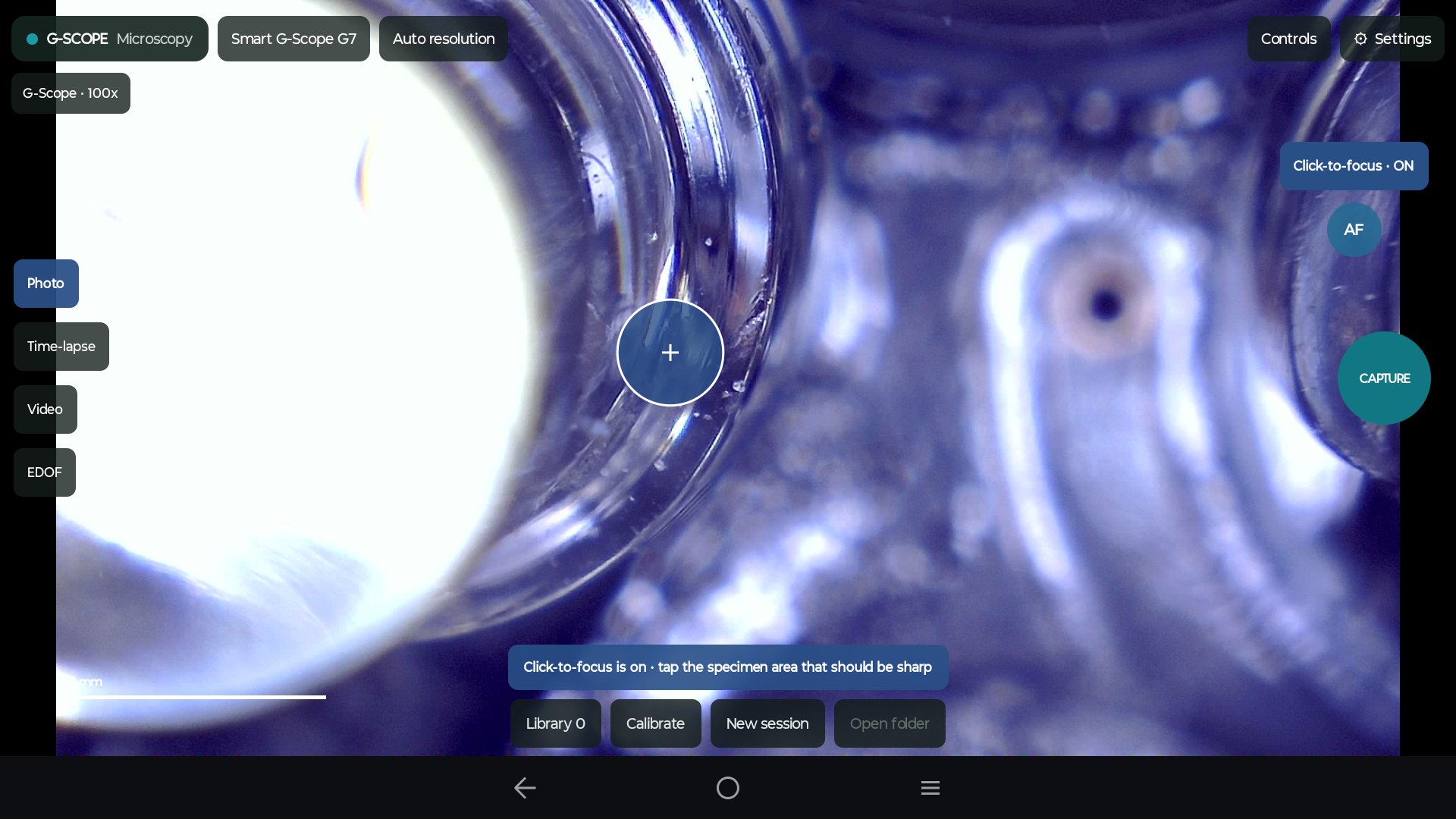The image size is (1456, 819).
Task: Click the Calibrate button
Action: [655, 723]
